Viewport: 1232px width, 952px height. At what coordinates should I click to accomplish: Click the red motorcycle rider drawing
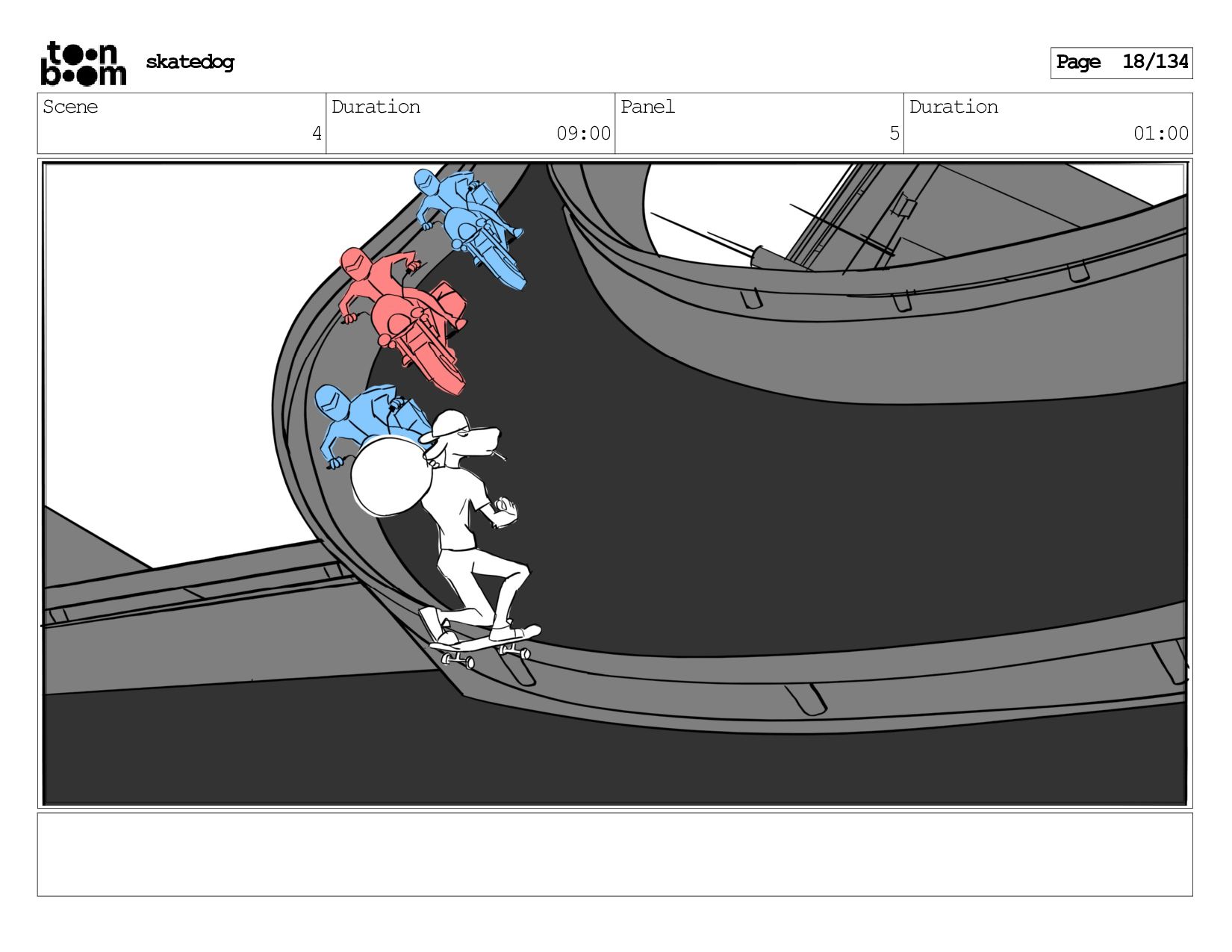[403, 320]
